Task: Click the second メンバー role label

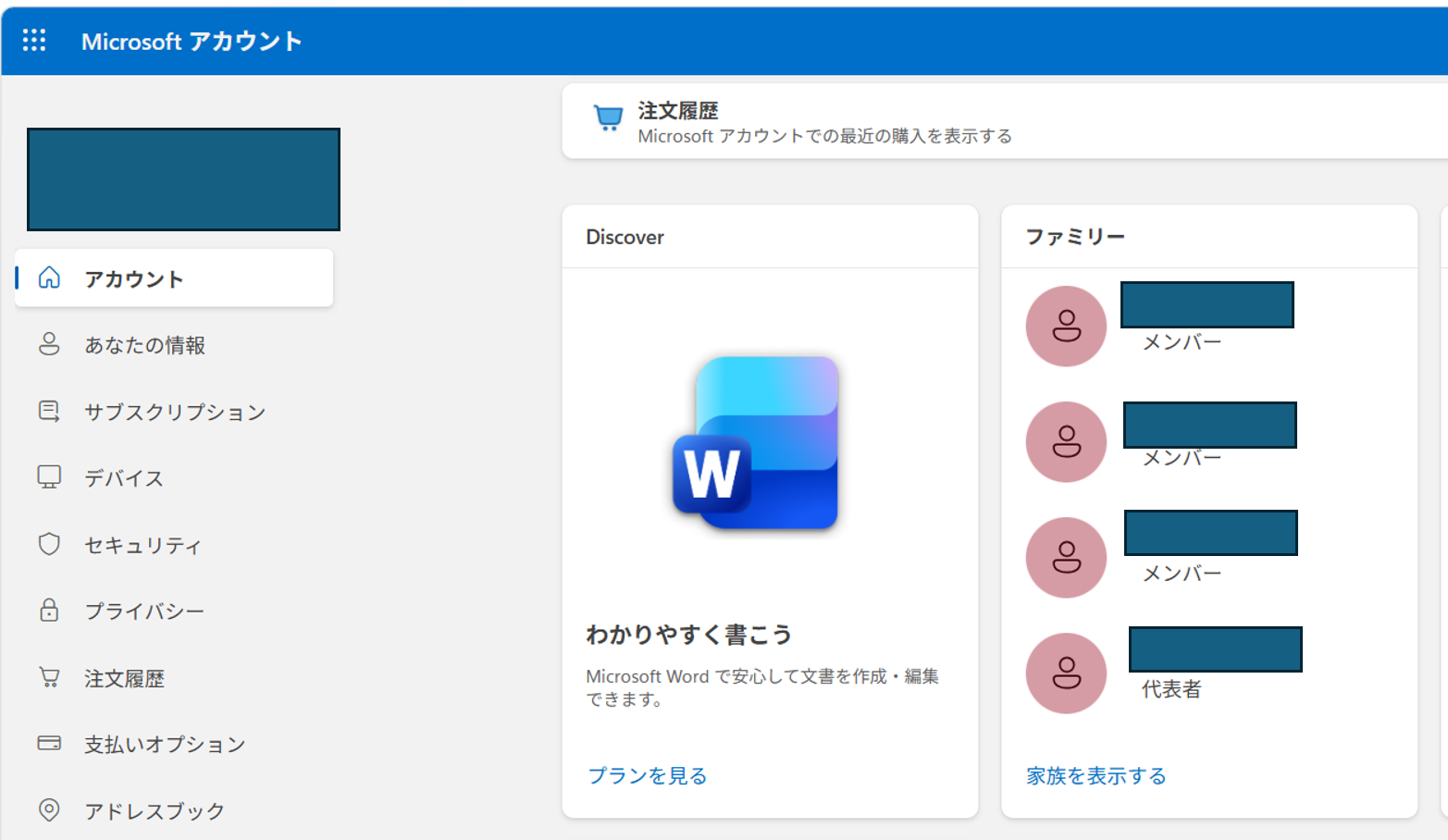Action: coord(1182,458)
